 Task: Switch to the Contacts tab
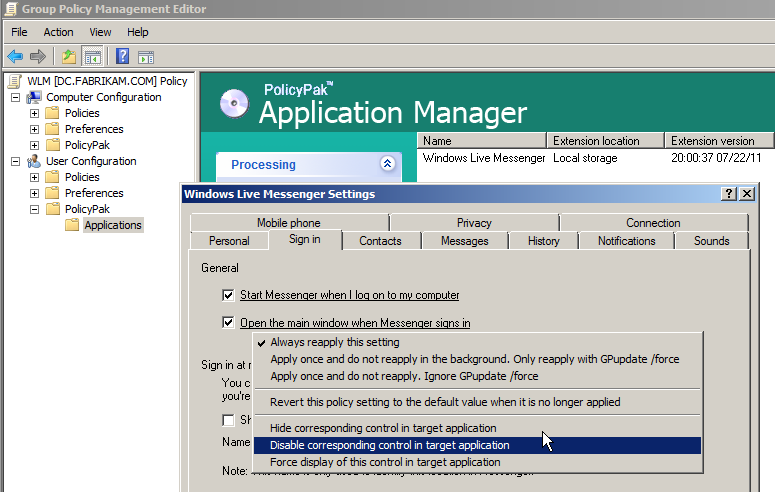pyautogui.click(x=380, y=241)
